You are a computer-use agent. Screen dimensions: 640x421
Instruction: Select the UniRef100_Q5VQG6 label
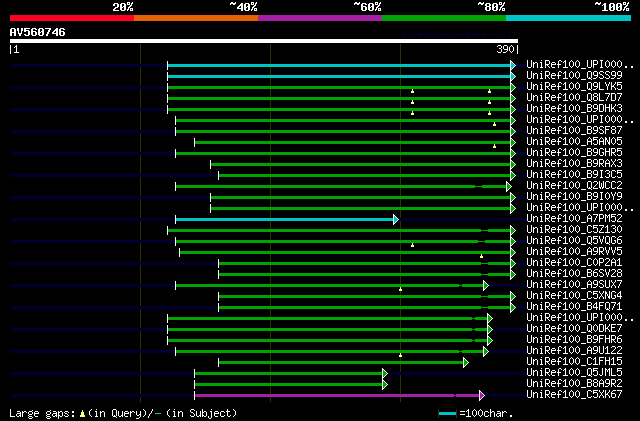tap(574, 241)
